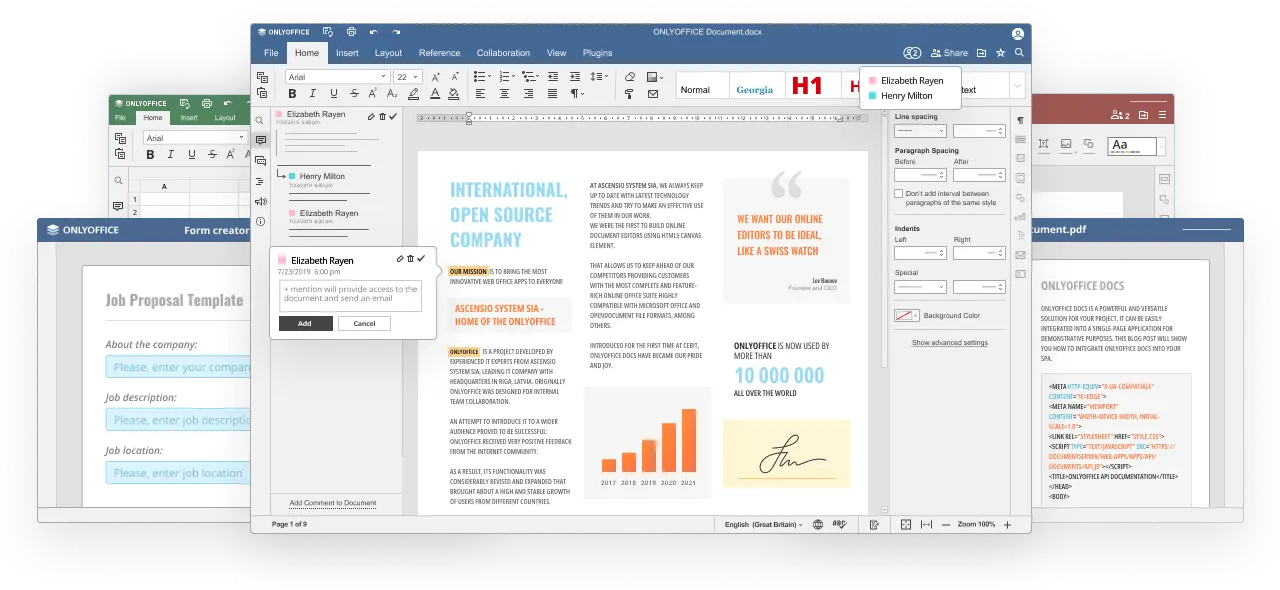The width and height of the screenshot is (1280, 590).
Task: Click the Mark as favorite star icon
Action: point(1000,53)
